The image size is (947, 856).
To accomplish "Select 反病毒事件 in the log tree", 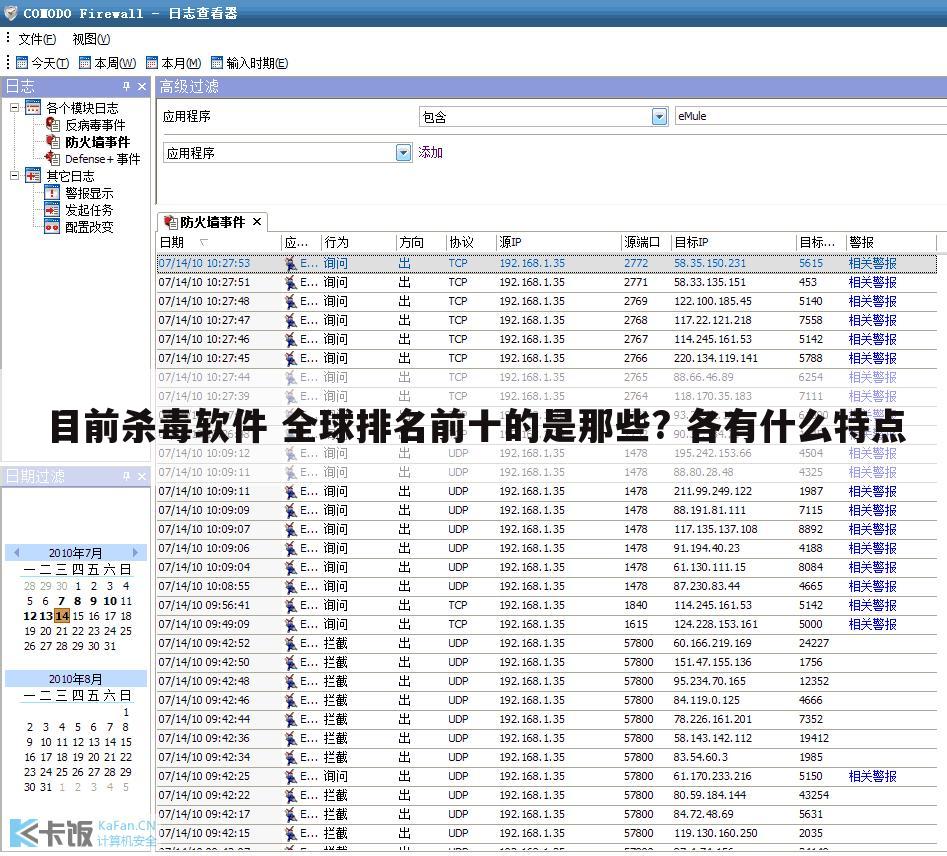I will (x=95, y=125).
